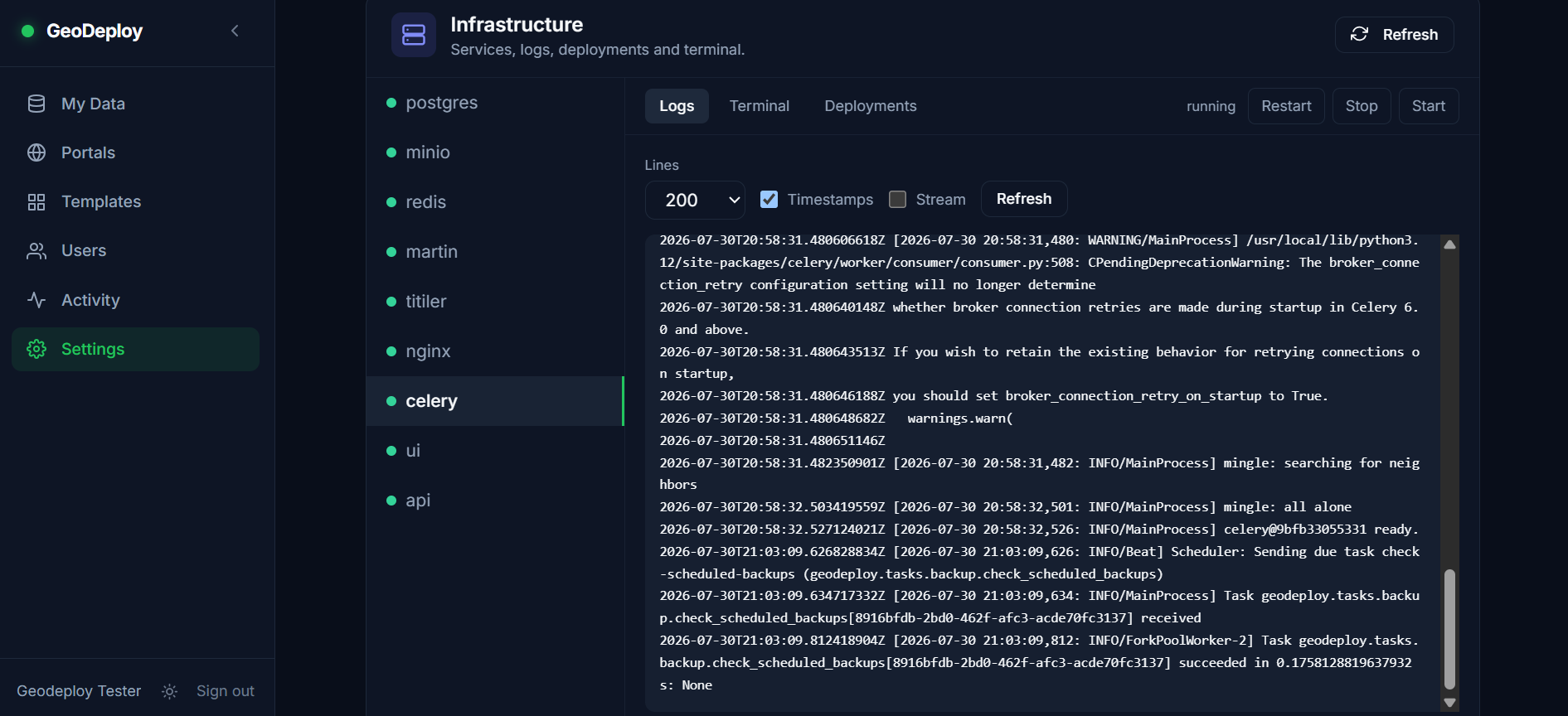
Task: Click the Templates grid icon
Action: tap(36, 202)
